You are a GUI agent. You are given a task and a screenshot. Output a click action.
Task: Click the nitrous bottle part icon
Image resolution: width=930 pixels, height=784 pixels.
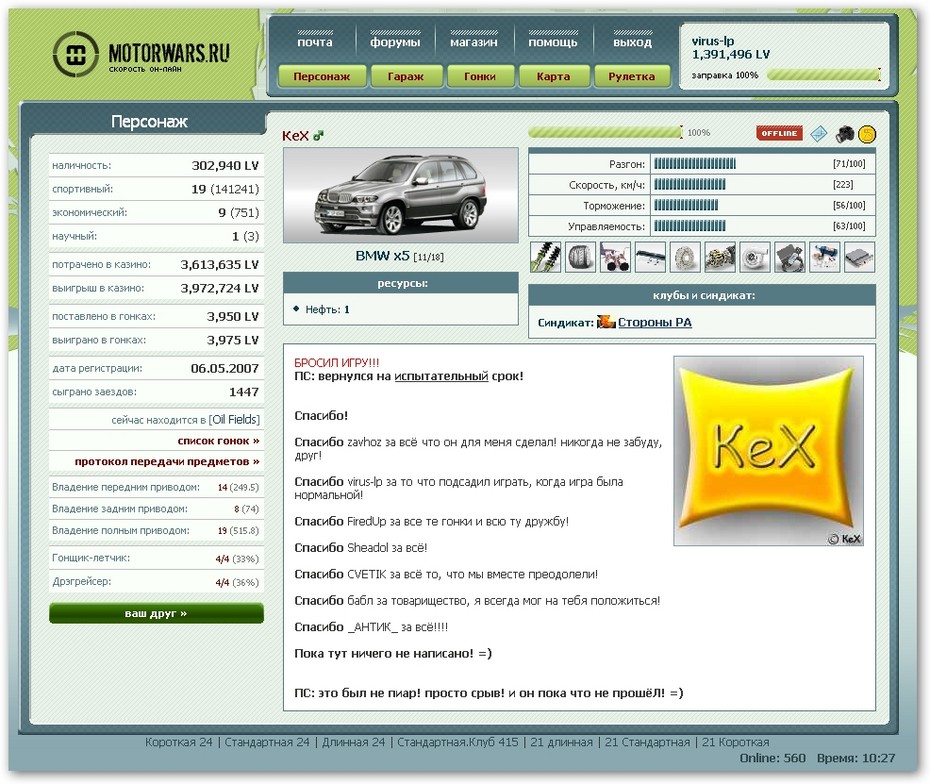825,257
